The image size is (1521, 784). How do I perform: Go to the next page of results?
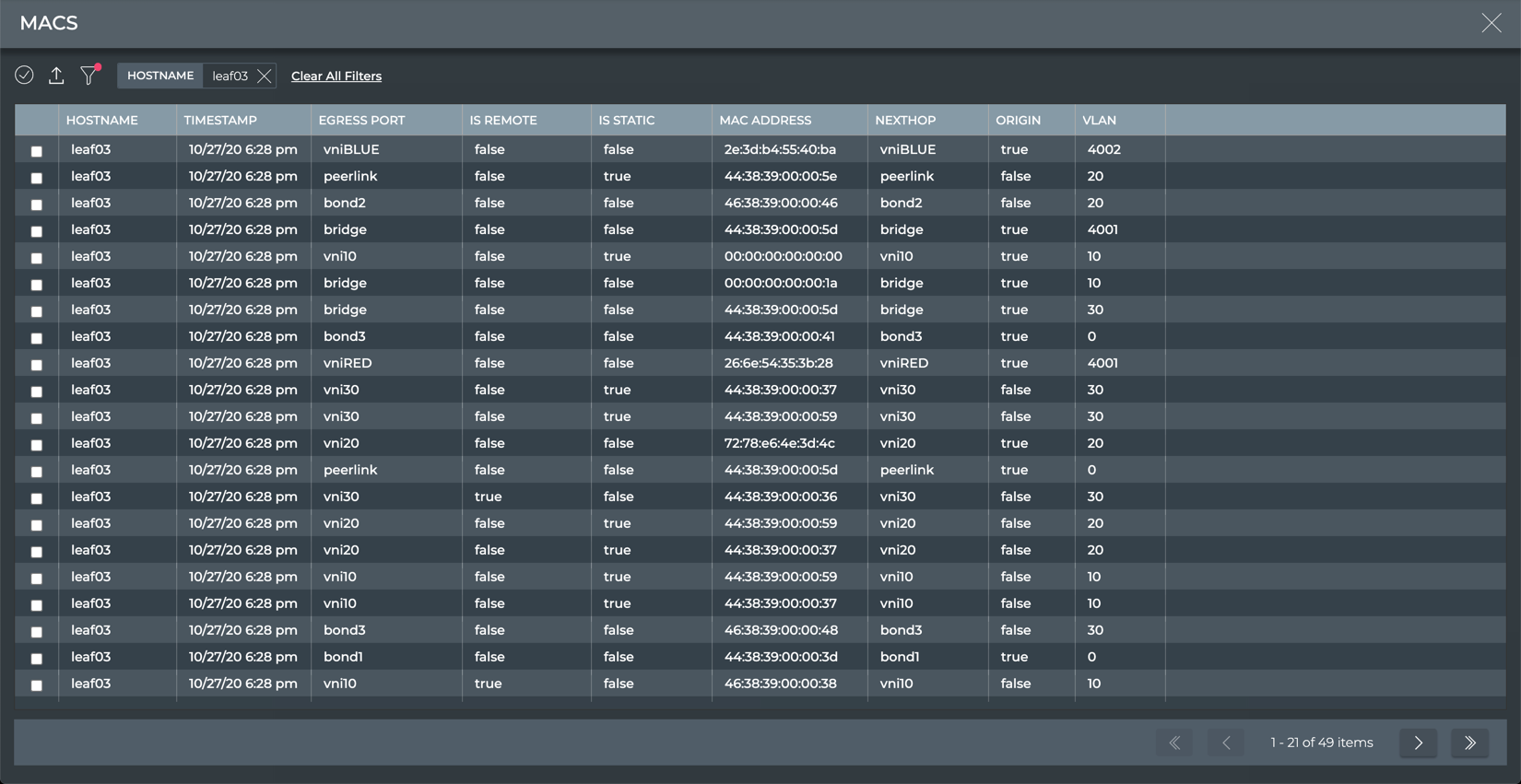pyautogui.click(x=1418, y=743)
